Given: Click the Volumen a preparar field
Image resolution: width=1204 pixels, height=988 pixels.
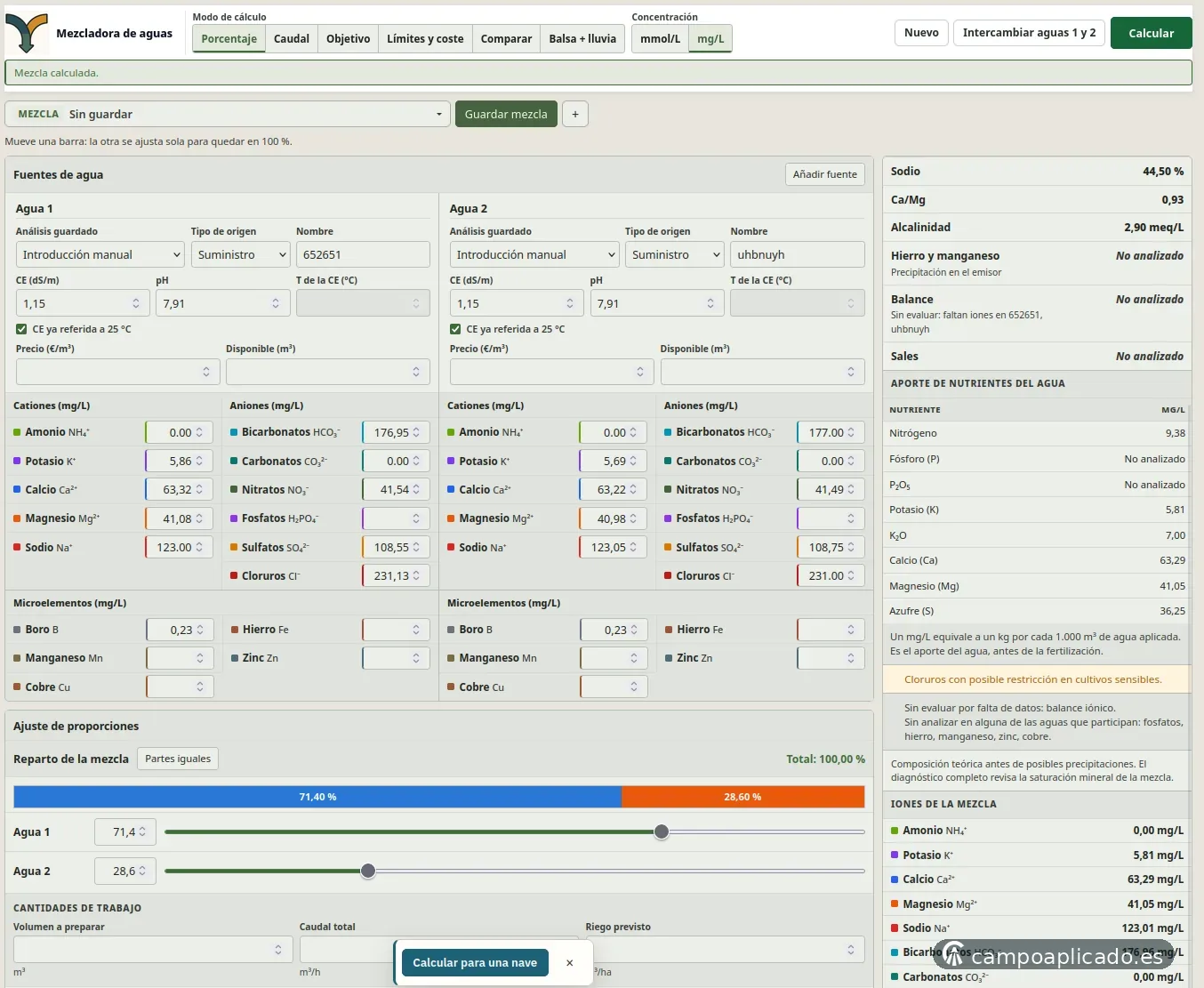Looking at the screenshot, I should [154, 950].
